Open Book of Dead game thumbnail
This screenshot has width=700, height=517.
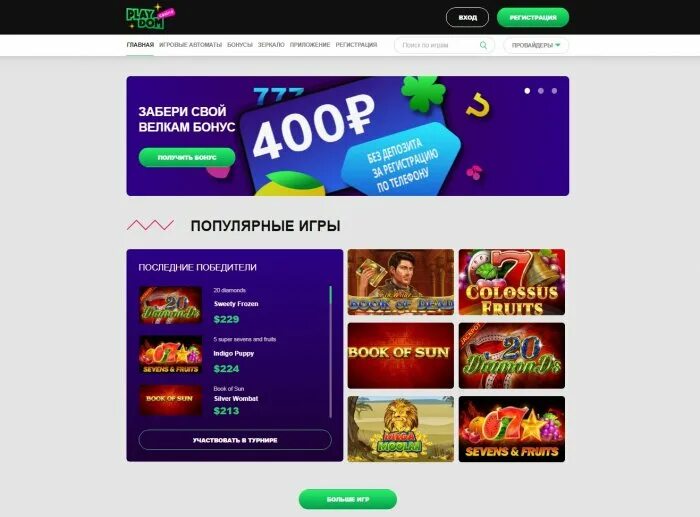click(x=400, y=282)
